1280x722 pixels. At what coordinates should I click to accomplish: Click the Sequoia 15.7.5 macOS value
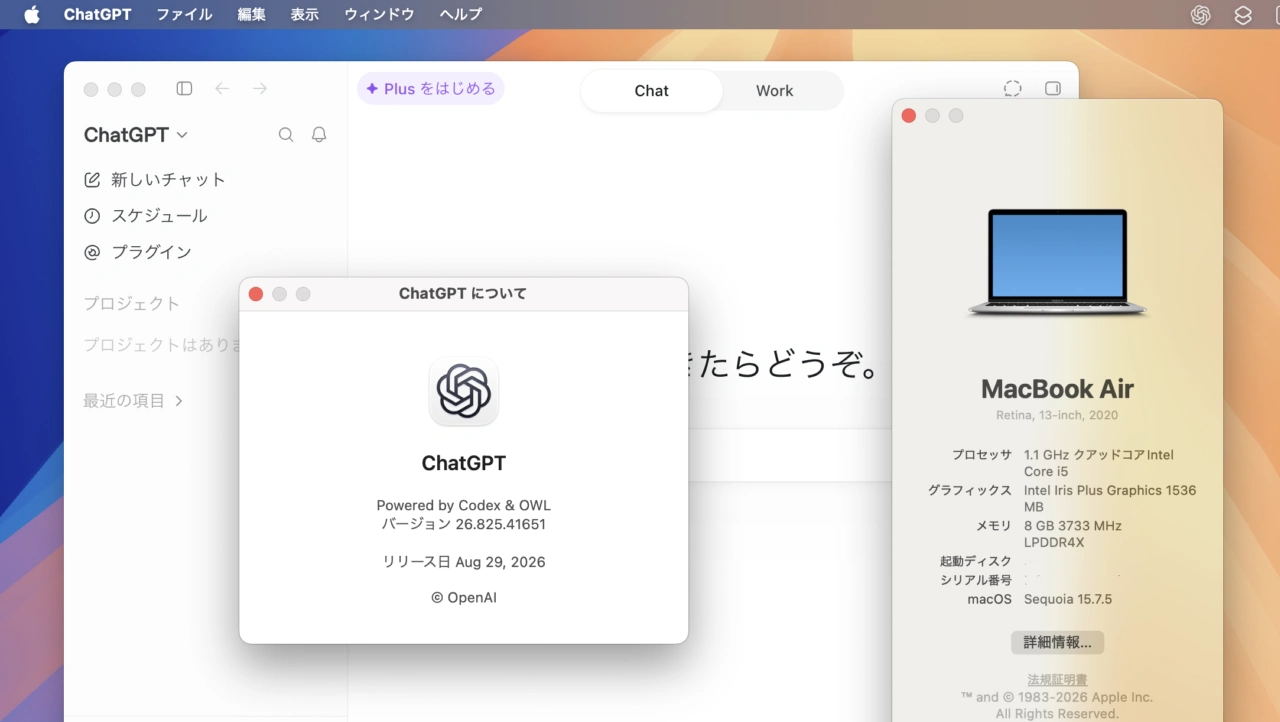1068,599
